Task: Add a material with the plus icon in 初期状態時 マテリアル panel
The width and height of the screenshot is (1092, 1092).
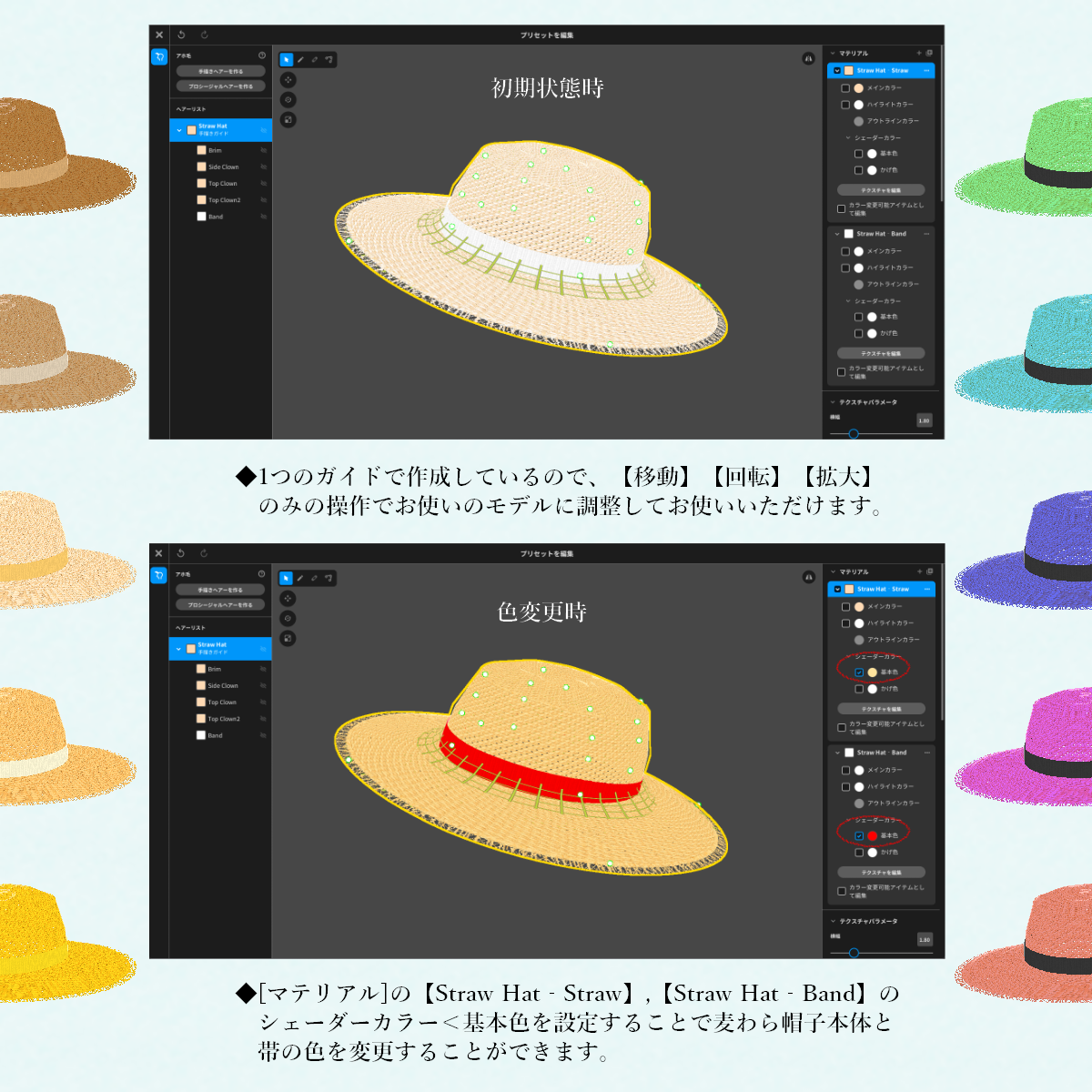Action: (918, 53)
